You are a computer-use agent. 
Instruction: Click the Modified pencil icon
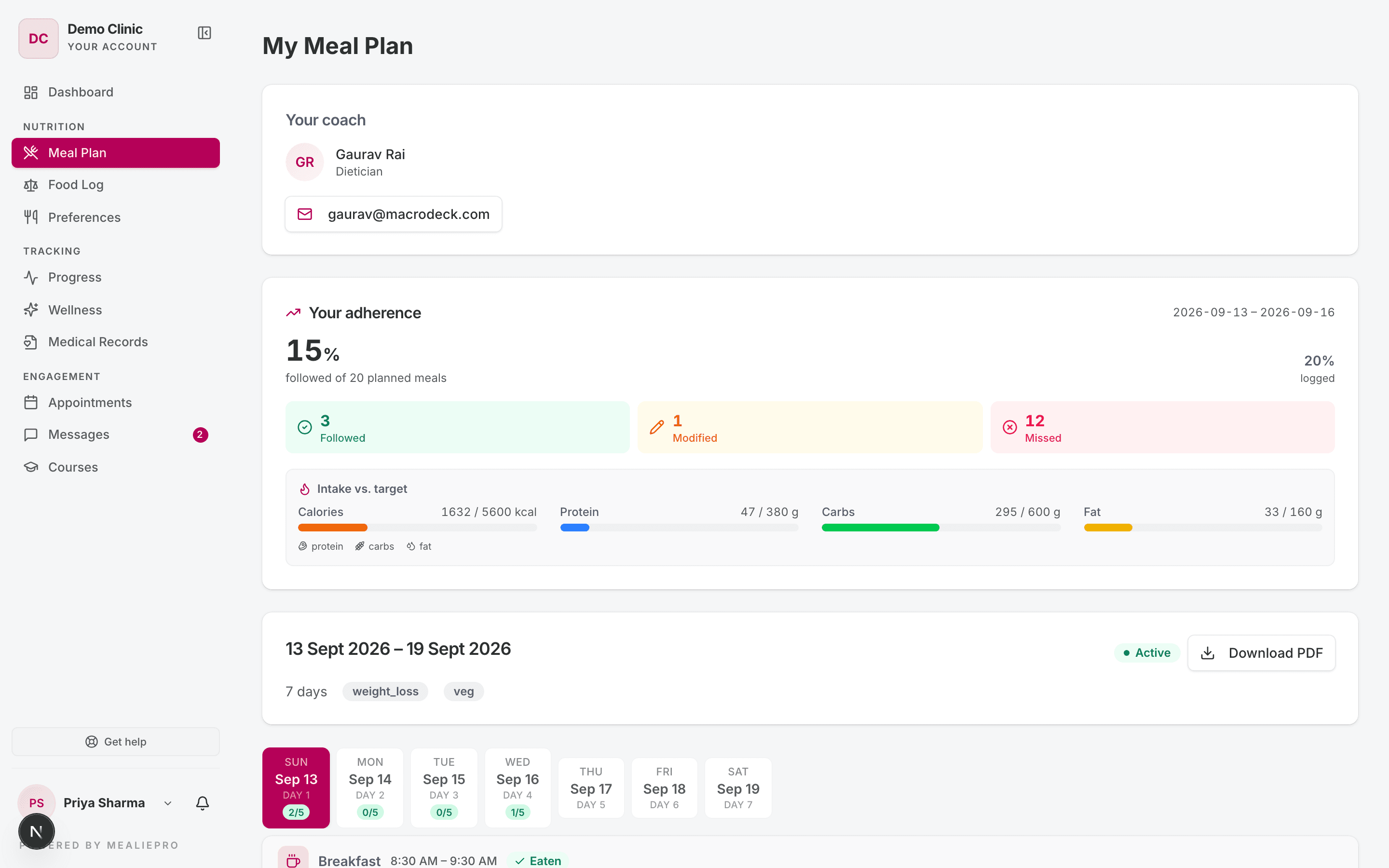pyautogui.click(x=656, y=427)
